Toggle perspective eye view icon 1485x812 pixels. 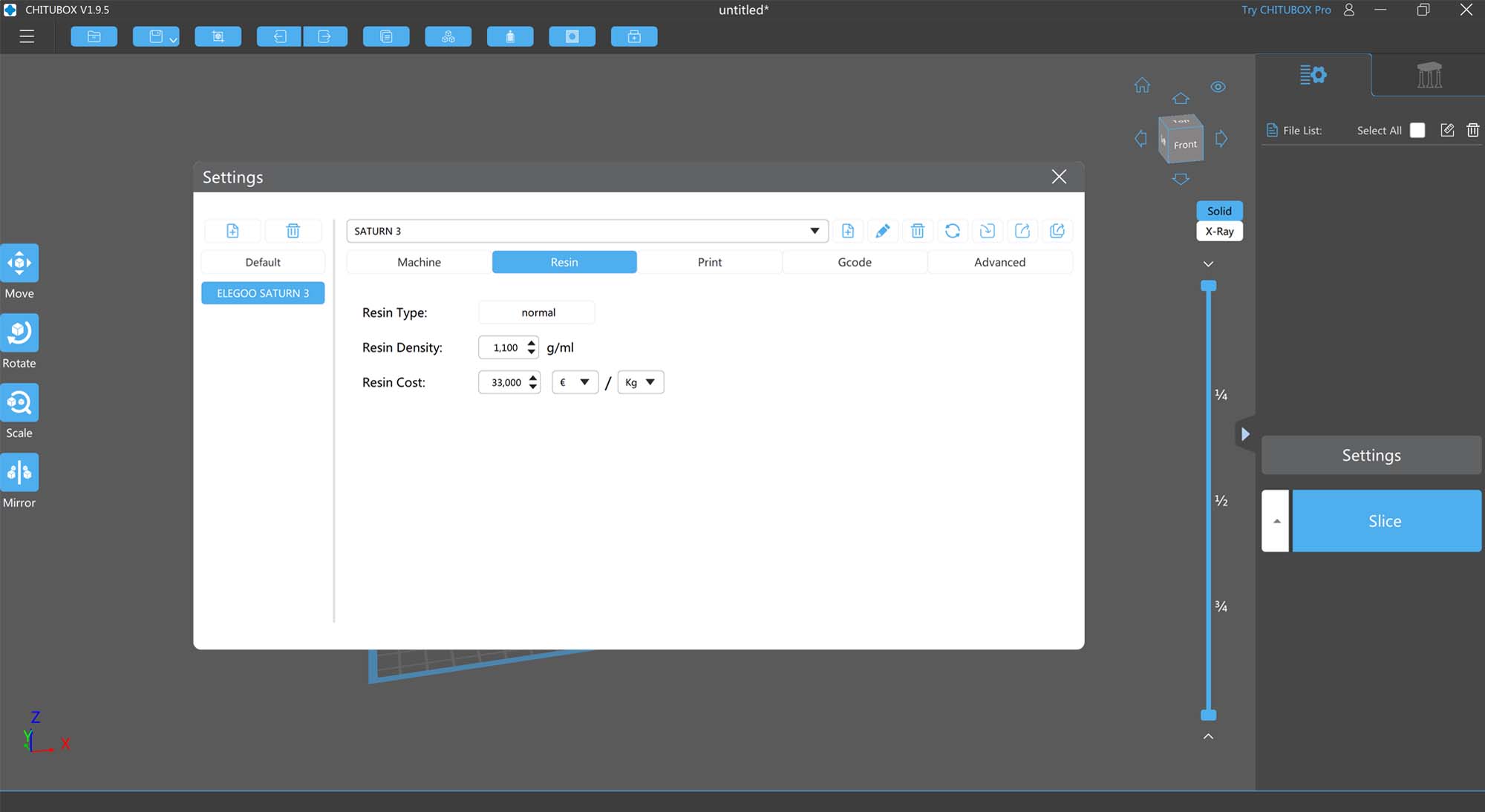point(1218,87)
